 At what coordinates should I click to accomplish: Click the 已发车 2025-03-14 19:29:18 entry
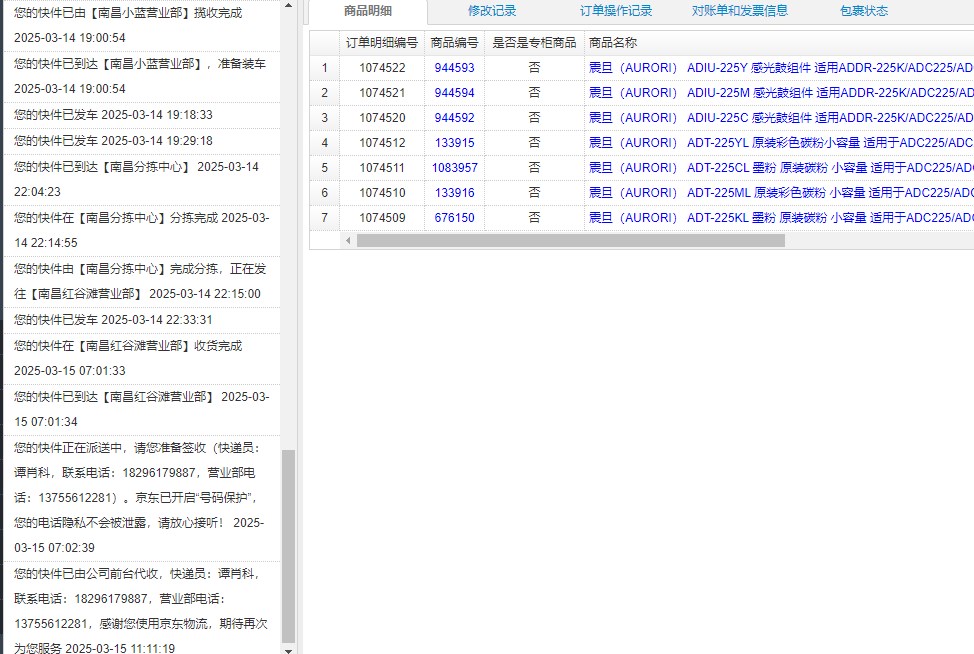click(x=142, y=141)
